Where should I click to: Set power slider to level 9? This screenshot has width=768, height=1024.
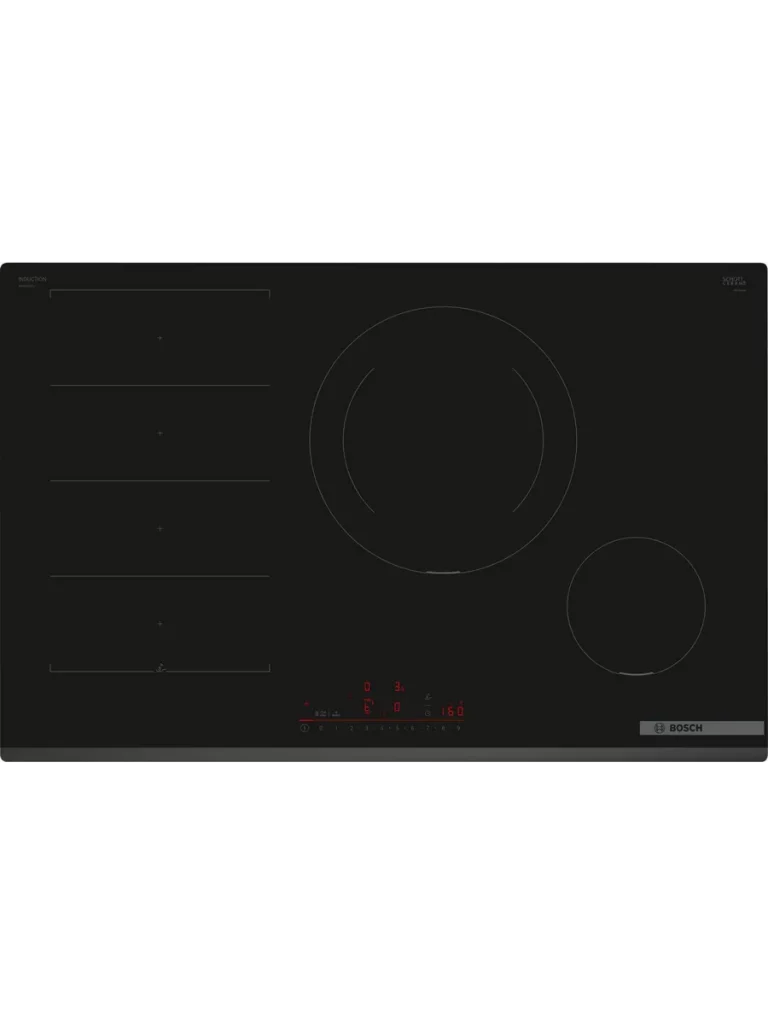[x=459, y=728]
